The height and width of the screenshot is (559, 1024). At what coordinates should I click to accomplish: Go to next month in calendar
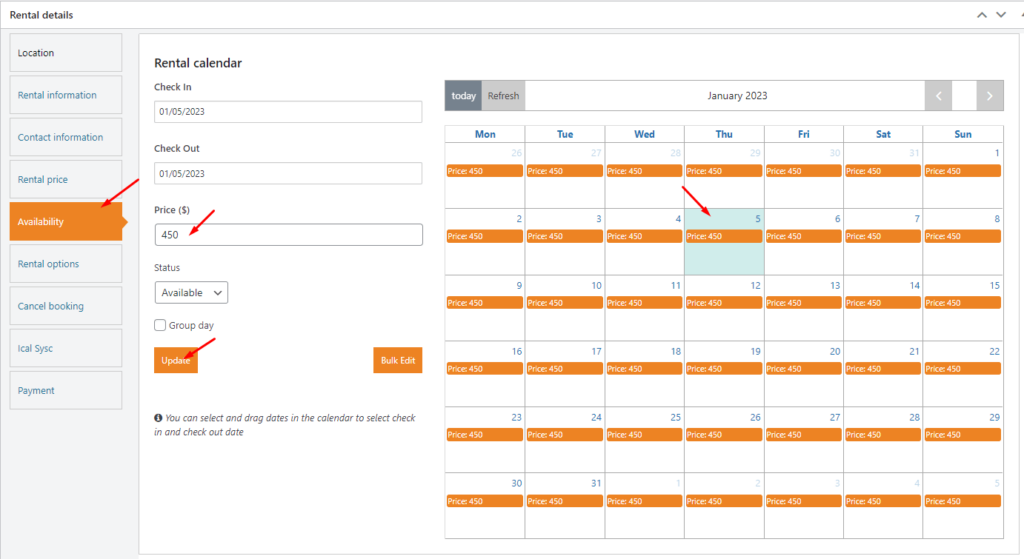click(989, 96)
